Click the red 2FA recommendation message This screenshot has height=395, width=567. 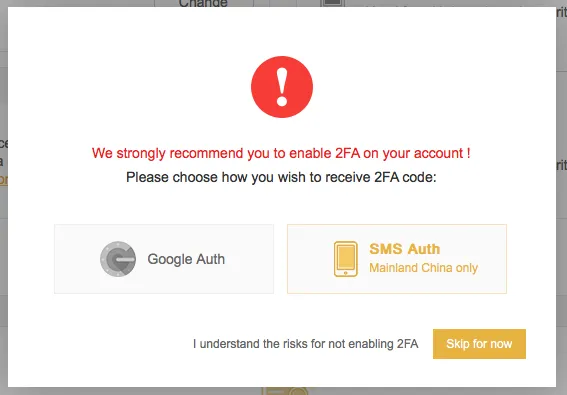[281, 153]
